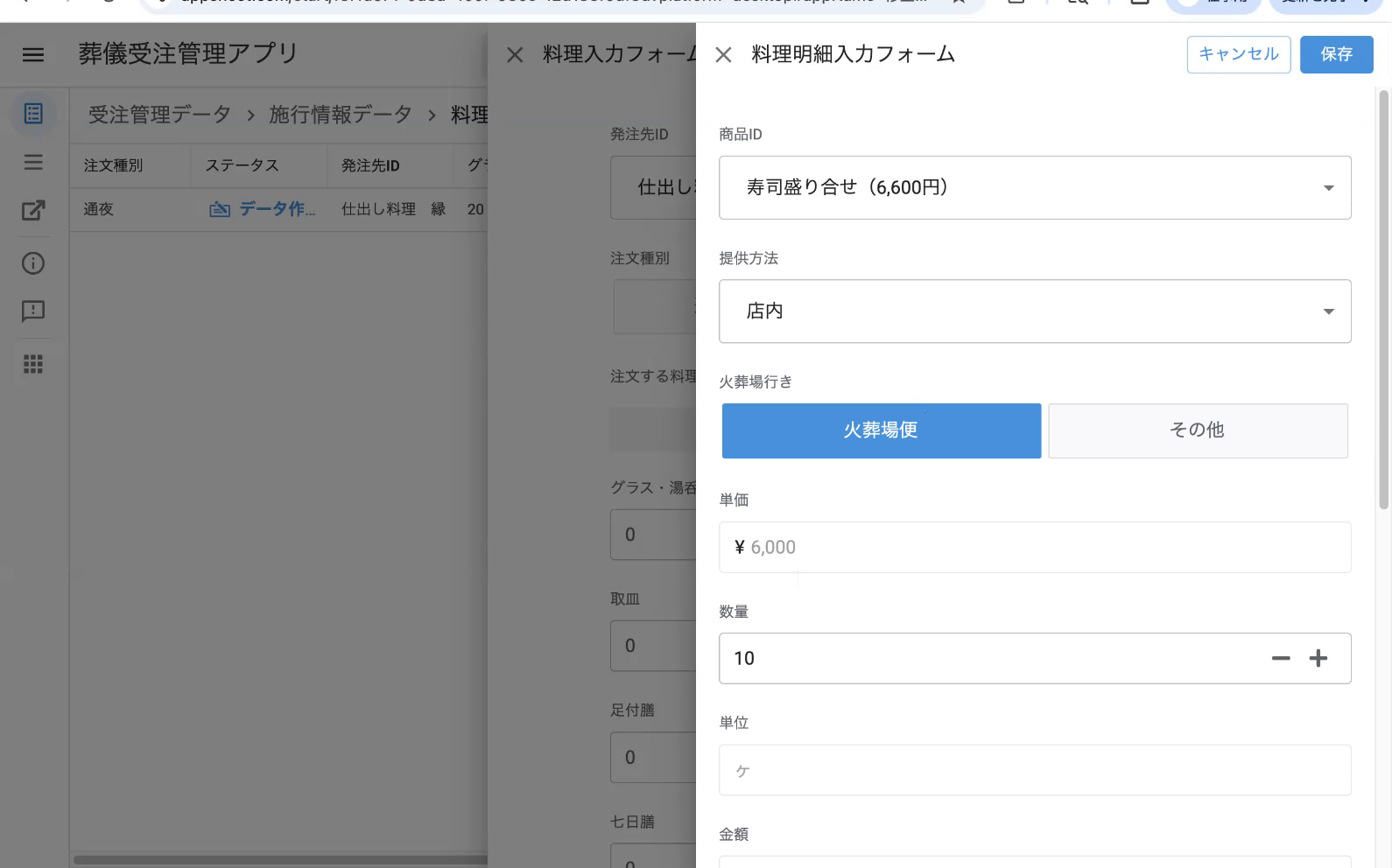Select the その他 option
The width and height of the screenshot is (1392, 868).
coord(1198,430)
